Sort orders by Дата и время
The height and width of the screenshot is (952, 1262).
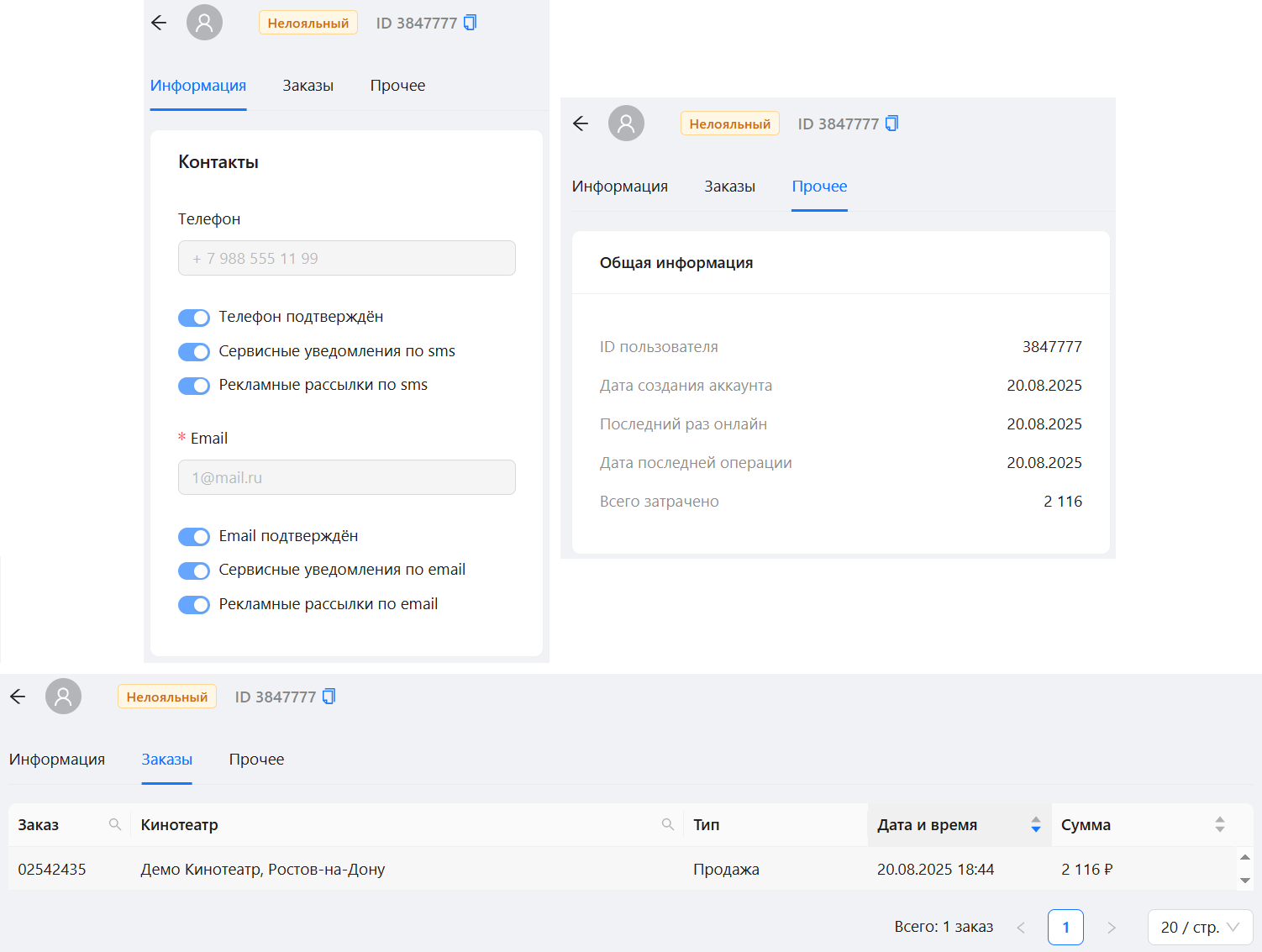[x=1036, y=825]
